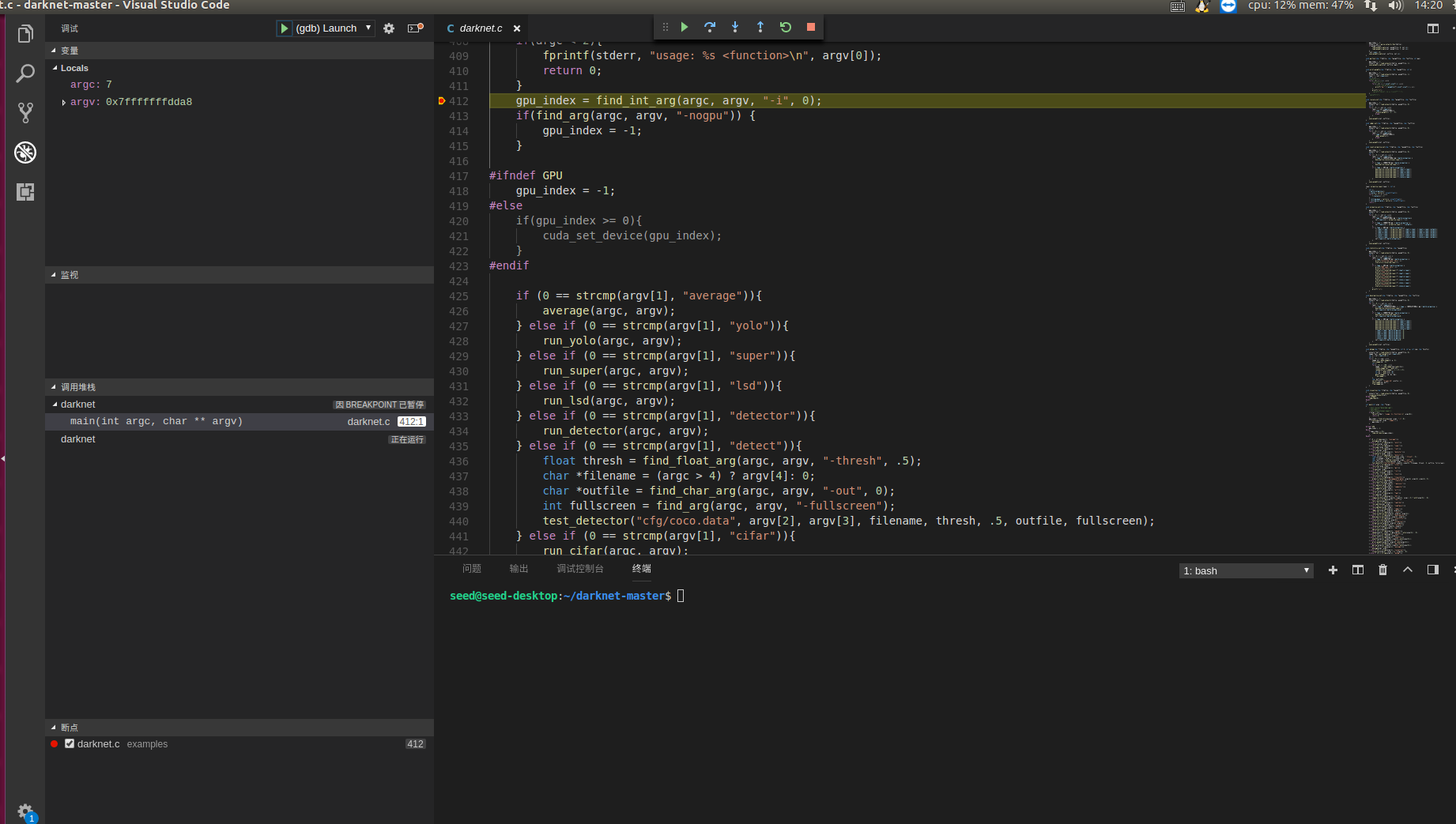Switch to the 调试控制台 panel tab
This screenshot has height=824, width=1456.
579,569
